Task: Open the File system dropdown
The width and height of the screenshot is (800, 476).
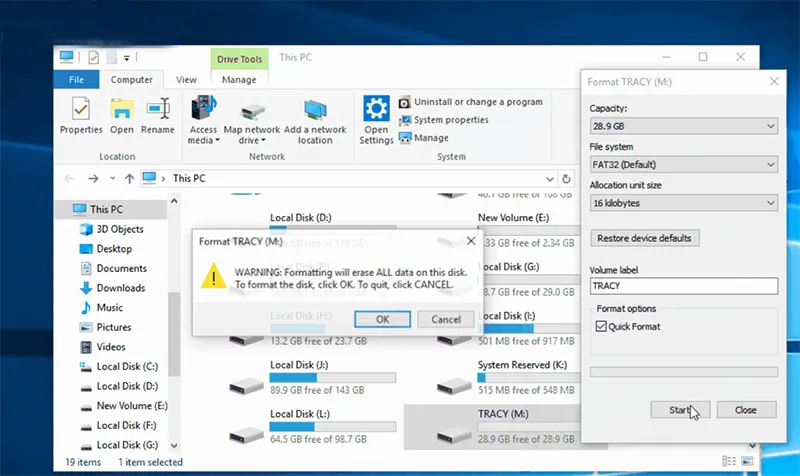Action: [684, 164]
